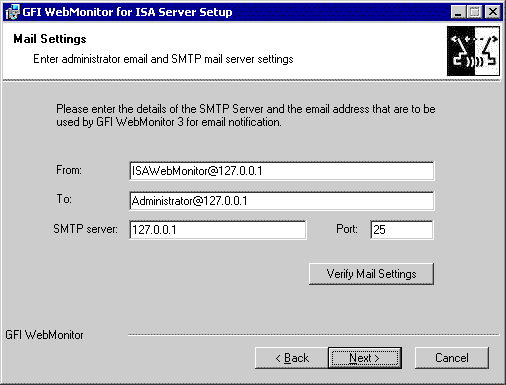Image resolution: width=506 pixels, height=385 pixels.
Task: Minimize the setup window
Action: pyautogui.click(x=458, y=12)
